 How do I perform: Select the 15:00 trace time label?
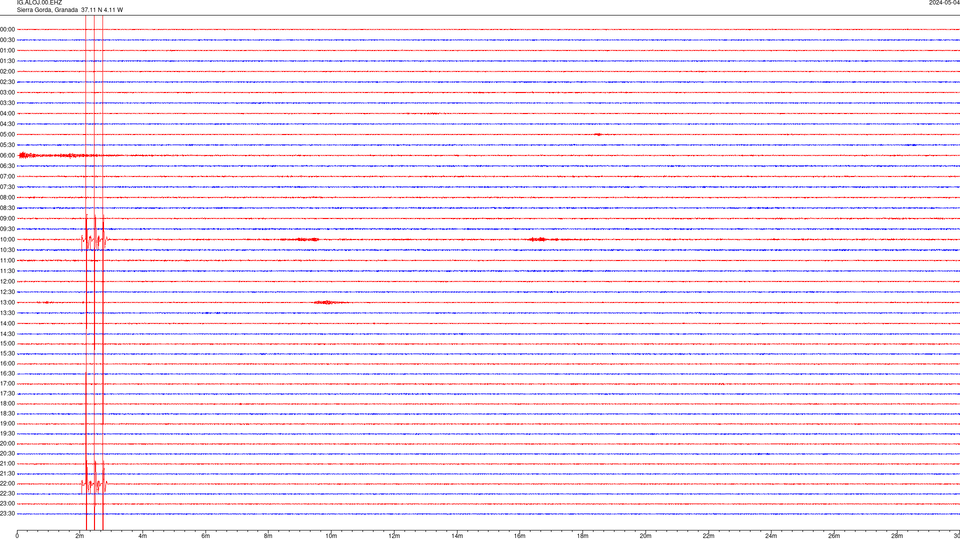click(x=7, y=343)
